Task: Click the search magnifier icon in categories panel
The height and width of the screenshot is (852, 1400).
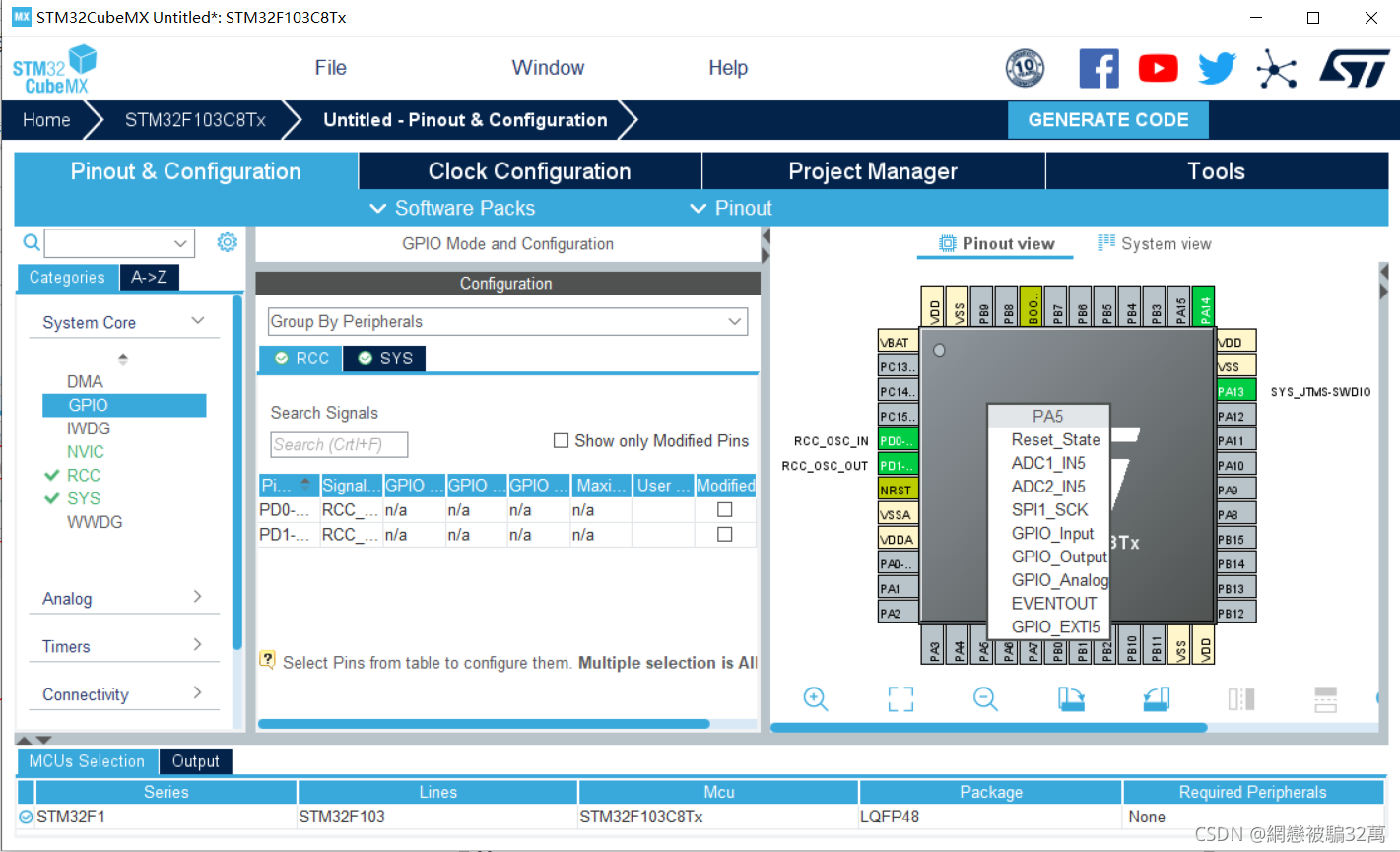Action: 32,242
